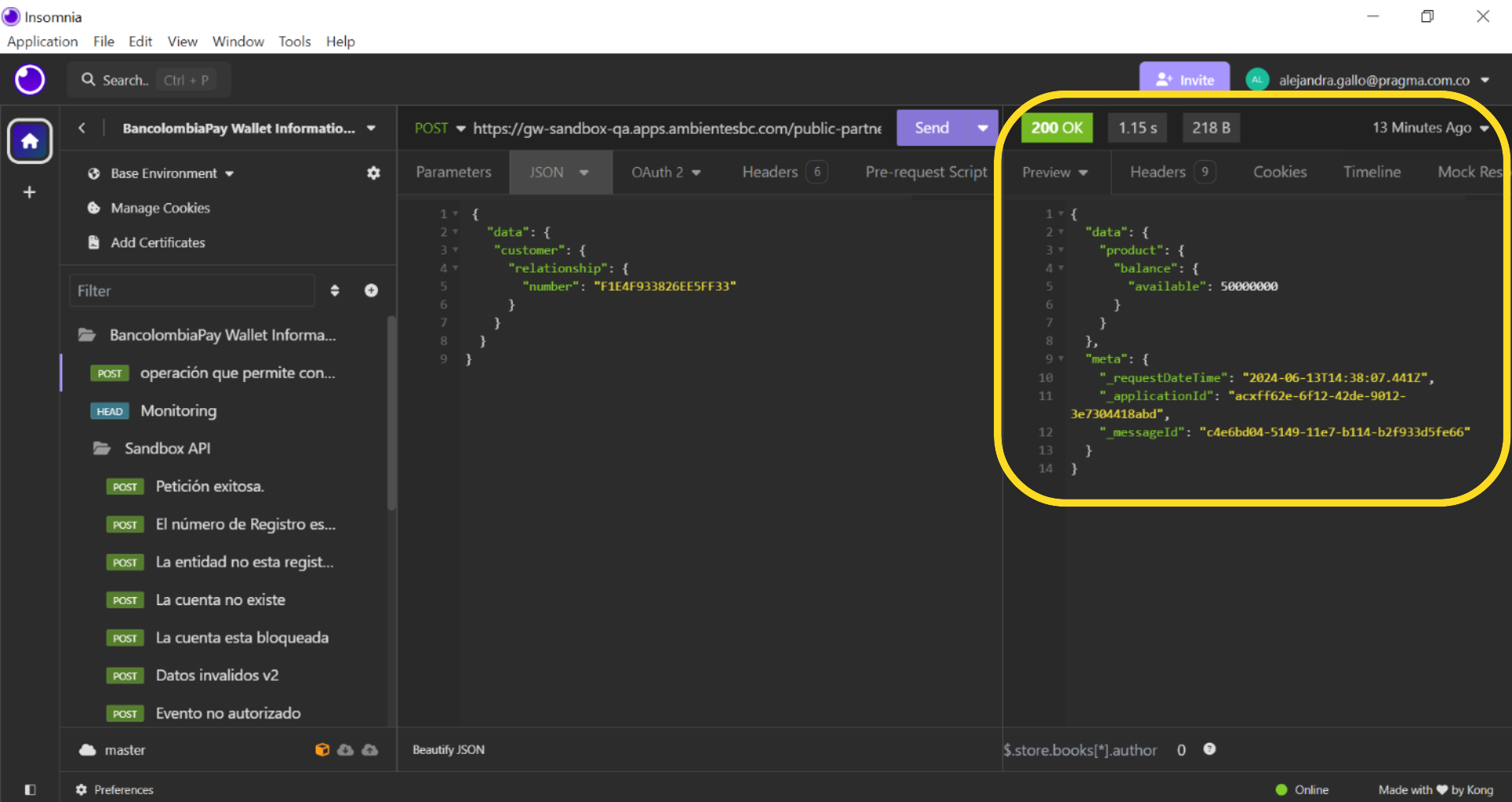
Task: Click the create new request plus icon
Action: [x=371, y=291]
